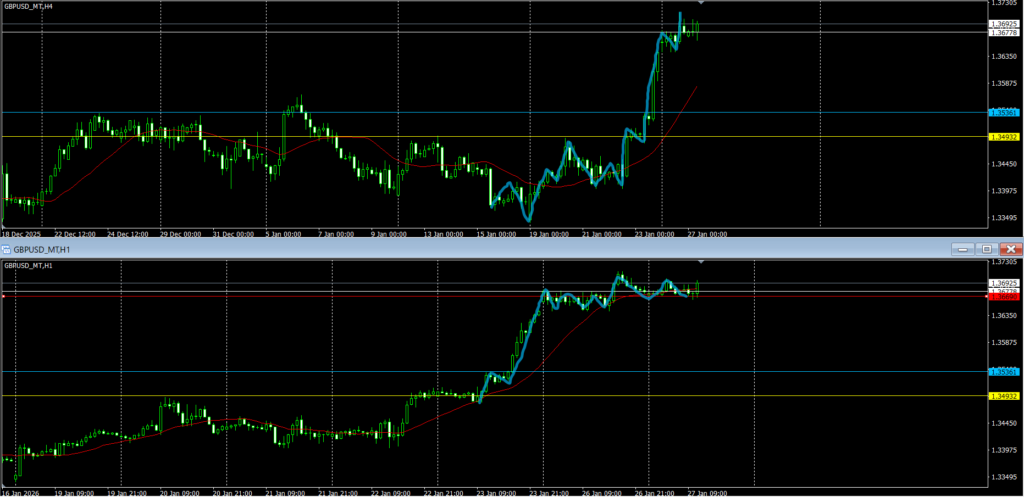Click the GBPUSD_MT,H1 window title text
The height and width of the screenshot is (497, 1024).
[x=43, y=248]
